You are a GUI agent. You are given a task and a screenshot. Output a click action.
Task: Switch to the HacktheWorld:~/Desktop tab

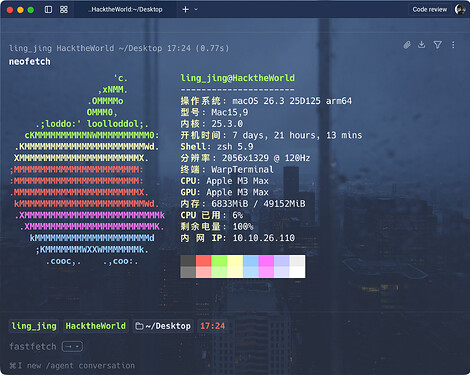coord(125,10)
